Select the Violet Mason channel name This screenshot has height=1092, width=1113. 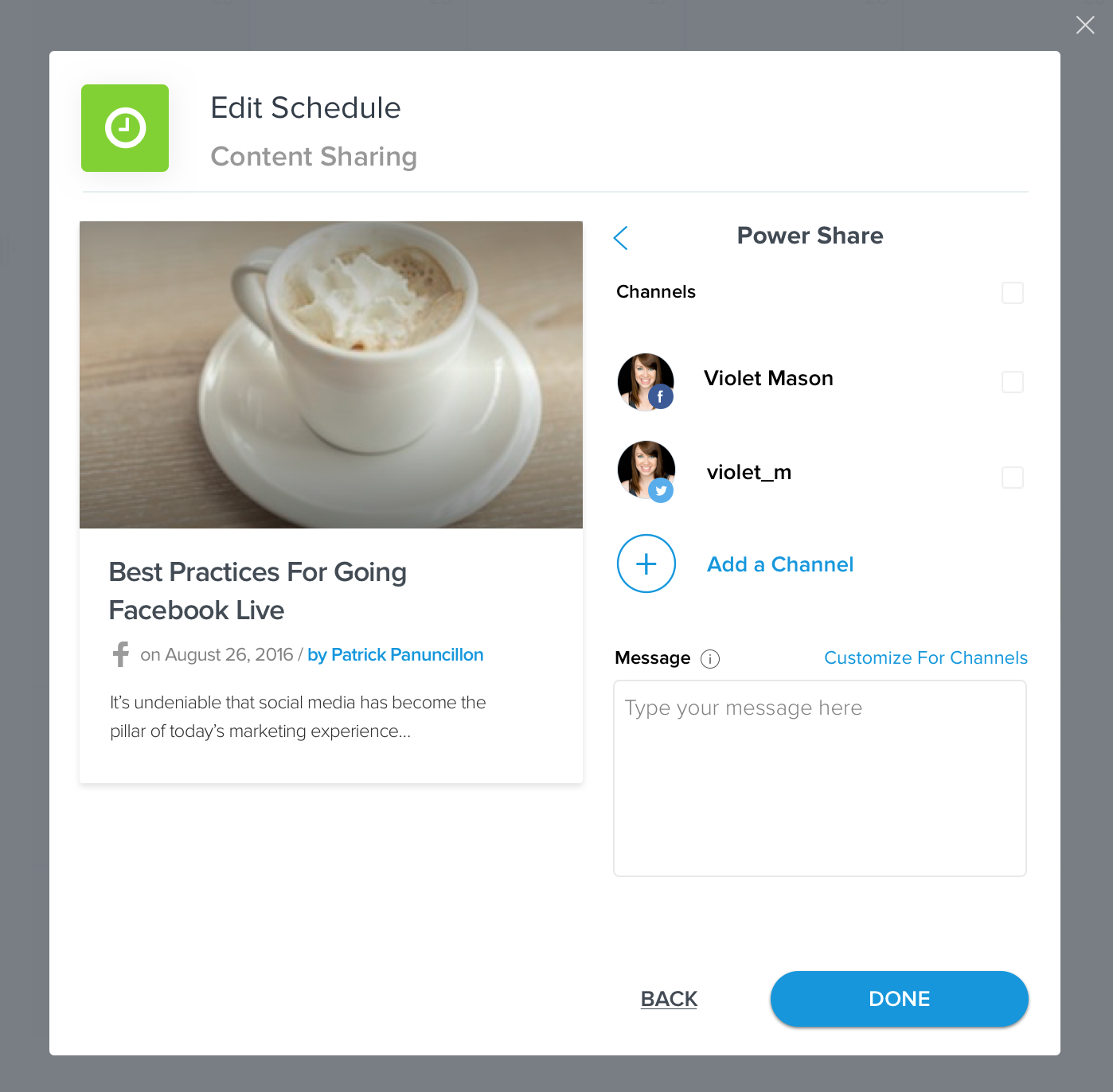[x=768, y=379]
